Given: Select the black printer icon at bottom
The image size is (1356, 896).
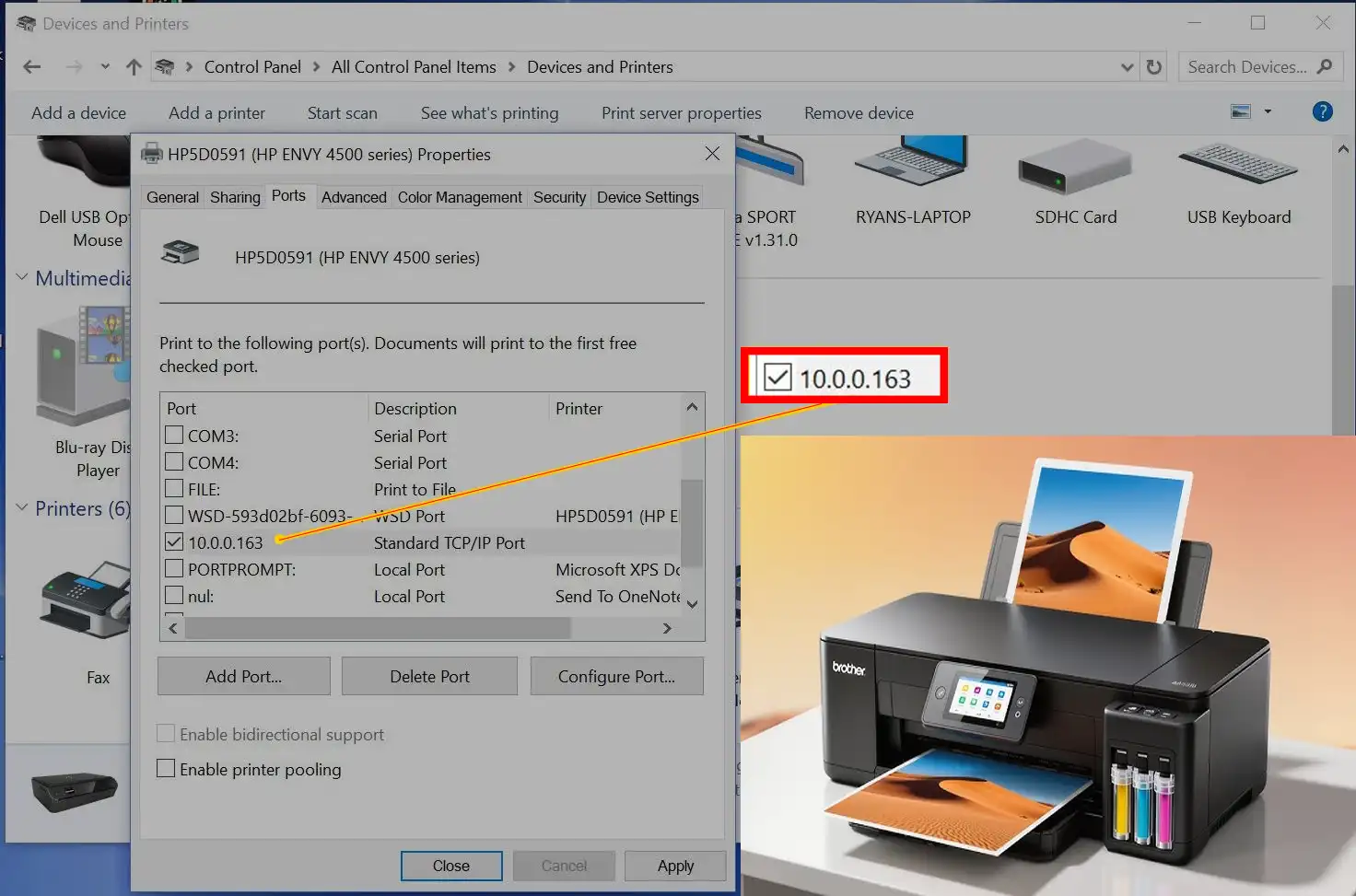Looking at the screenshot, I should (75, 791).
